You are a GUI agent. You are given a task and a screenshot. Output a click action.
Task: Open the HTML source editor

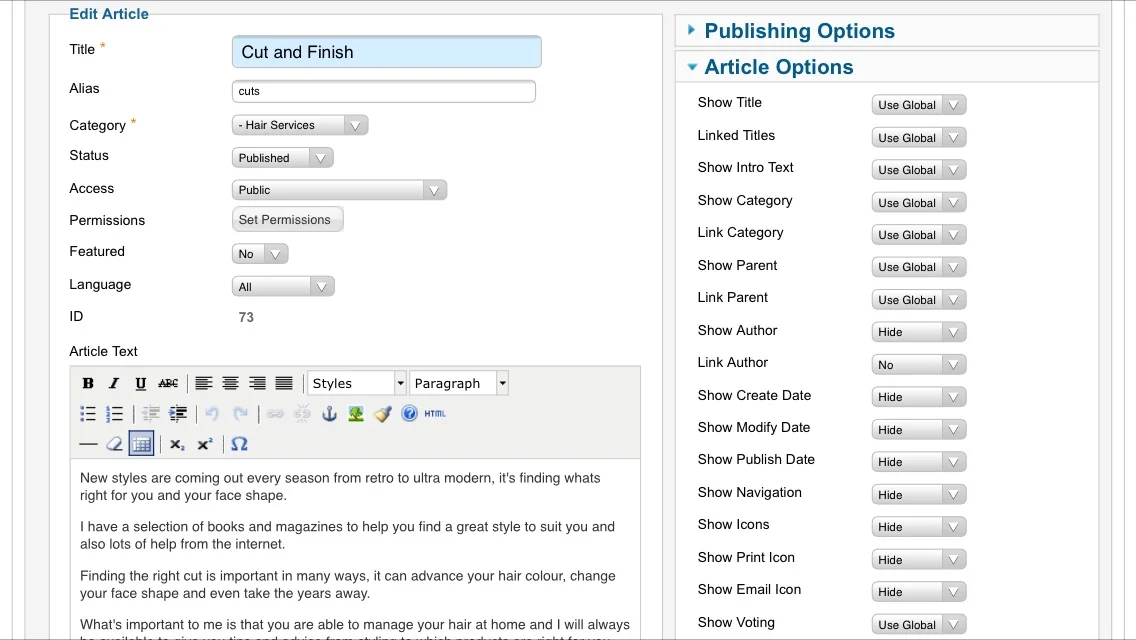coord(435,414)
